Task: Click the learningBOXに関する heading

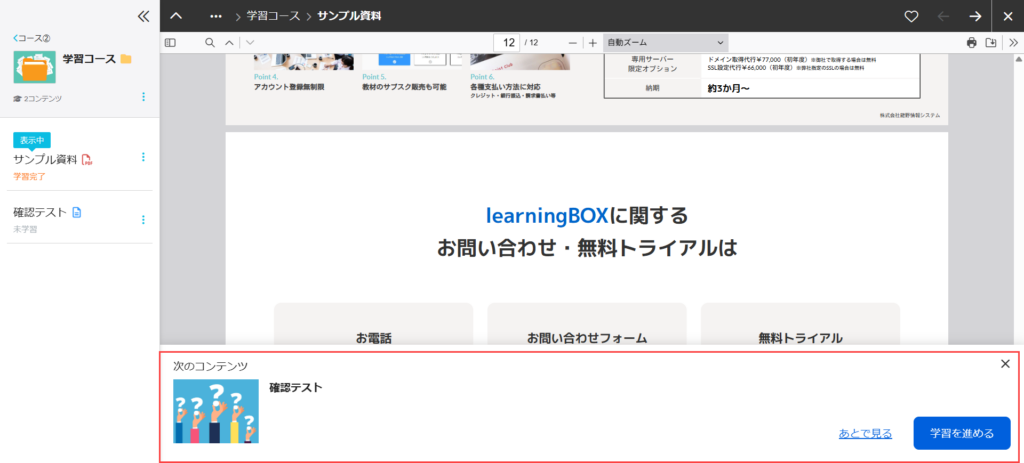Action: pyautogui.click(x=586, y=214)
